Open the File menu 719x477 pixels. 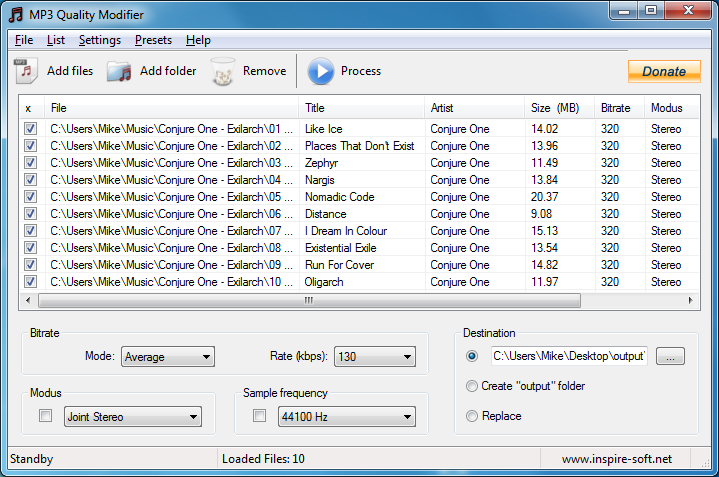pyautogui.click(x=24, y=40)
